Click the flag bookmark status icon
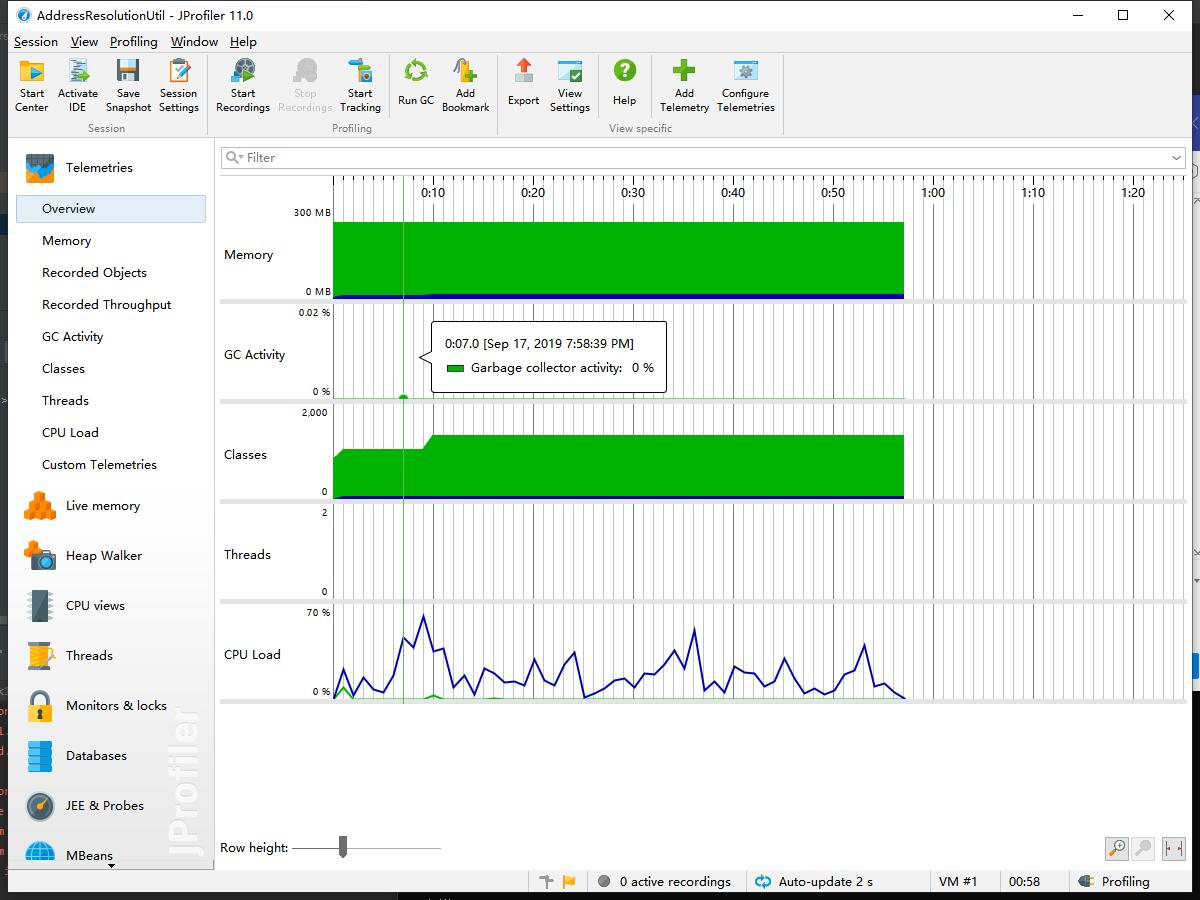This screenshot has width=1200, height=900. [569, 881]
